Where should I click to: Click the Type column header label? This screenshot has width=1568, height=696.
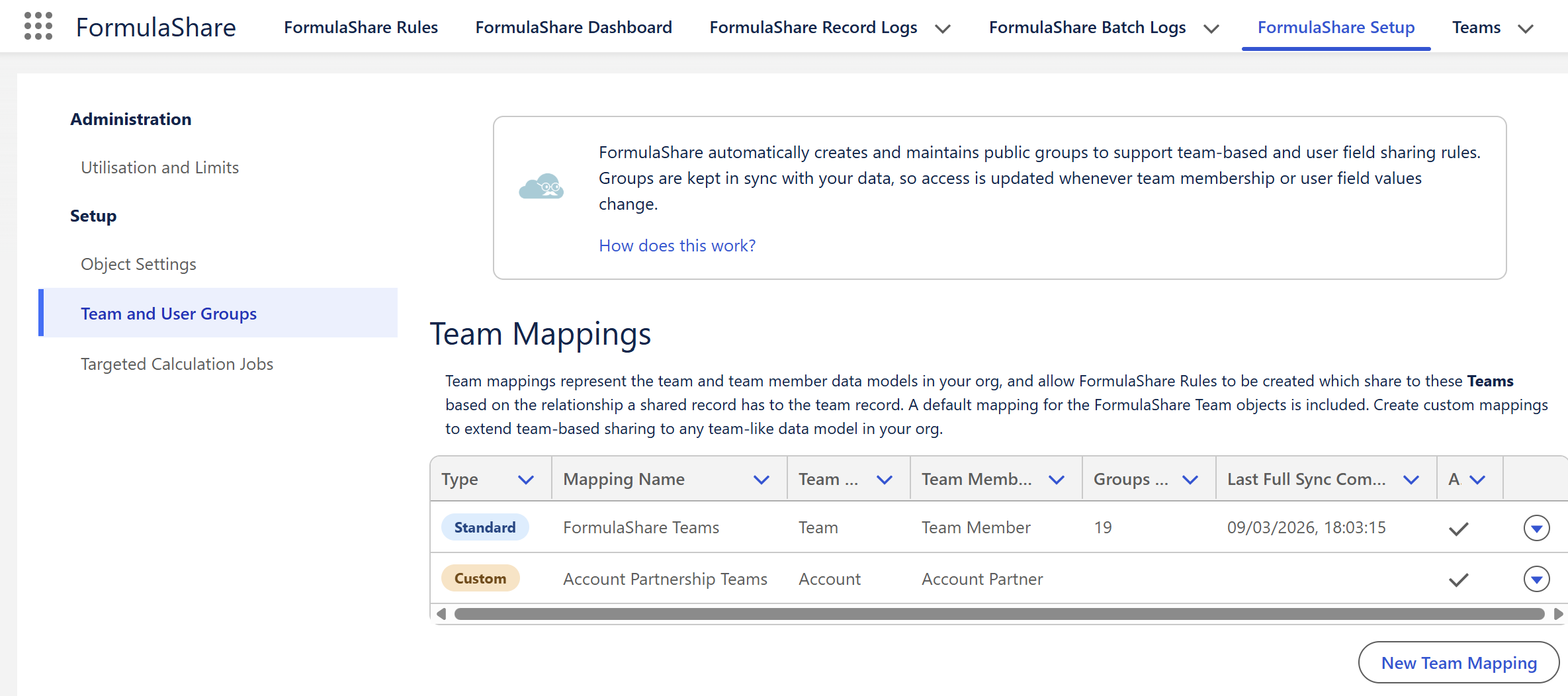(460, 480)
